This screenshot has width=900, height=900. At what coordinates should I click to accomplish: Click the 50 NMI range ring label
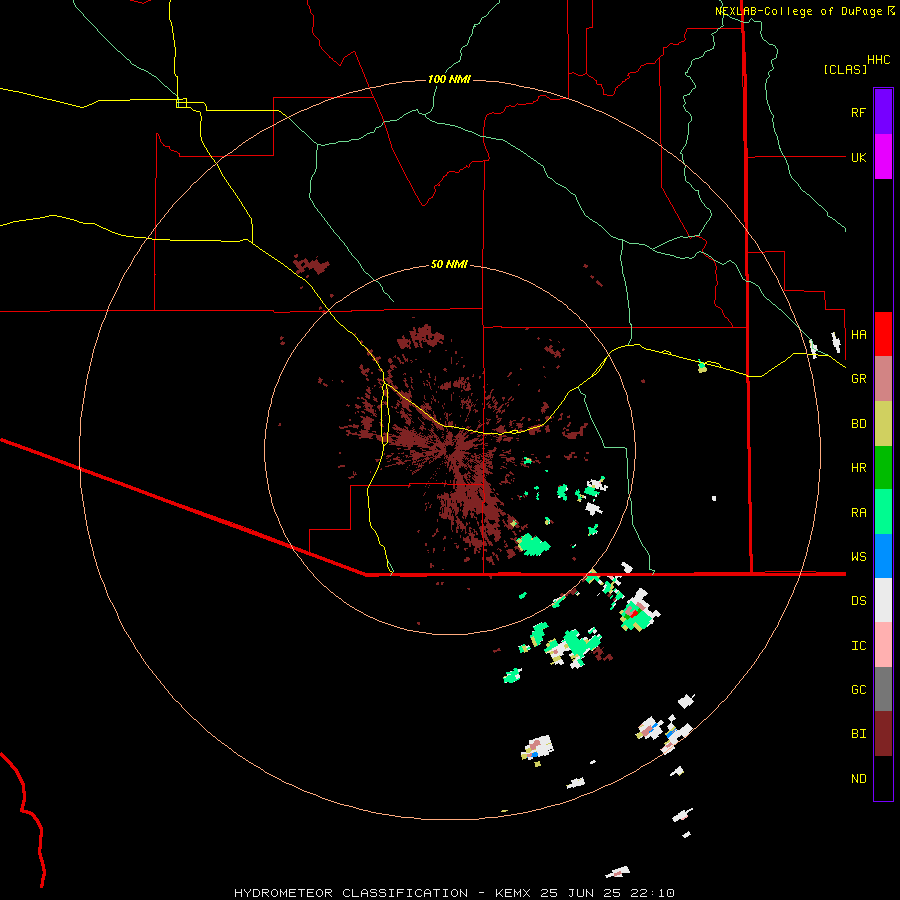point(449,264)
